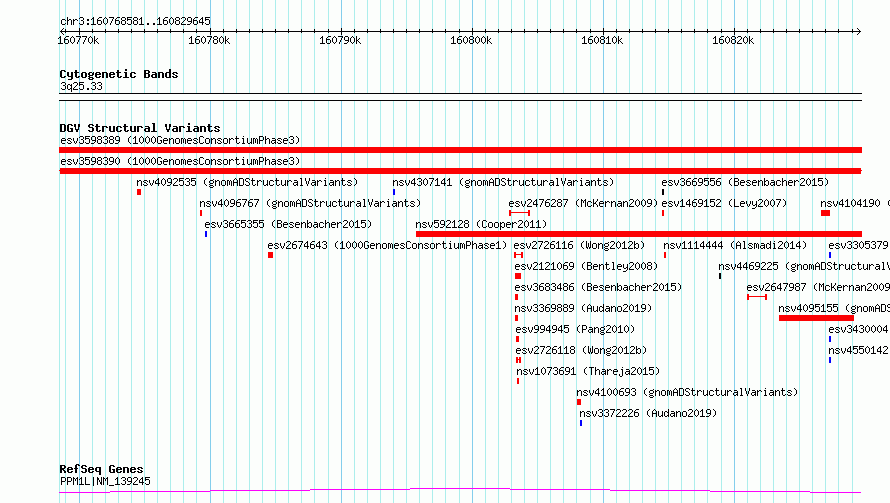Select esv3430004 variant label

859,329
